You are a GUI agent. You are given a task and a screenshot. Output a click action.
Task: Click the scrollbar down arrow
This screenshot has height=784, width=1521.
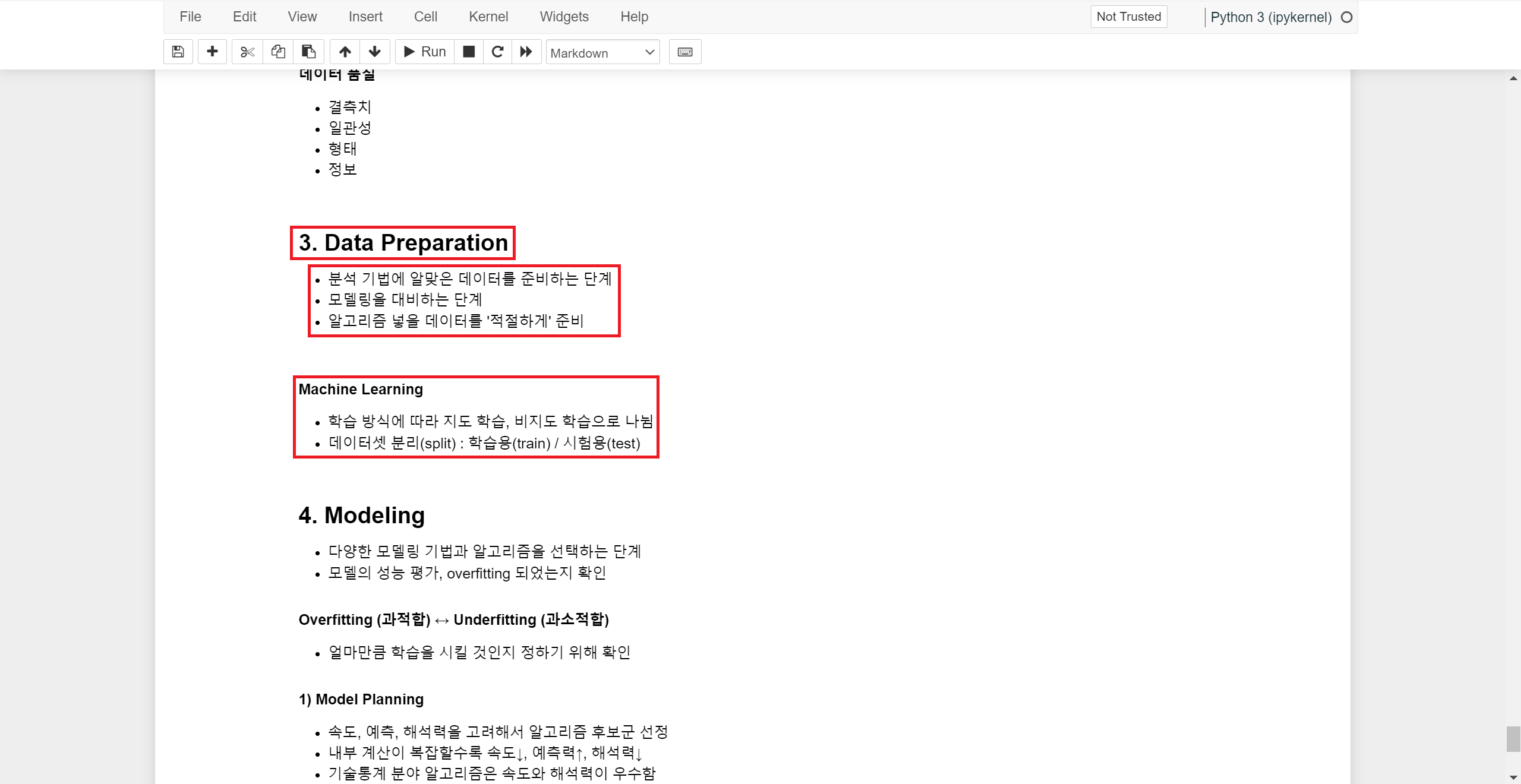[x=1513, y=777]
